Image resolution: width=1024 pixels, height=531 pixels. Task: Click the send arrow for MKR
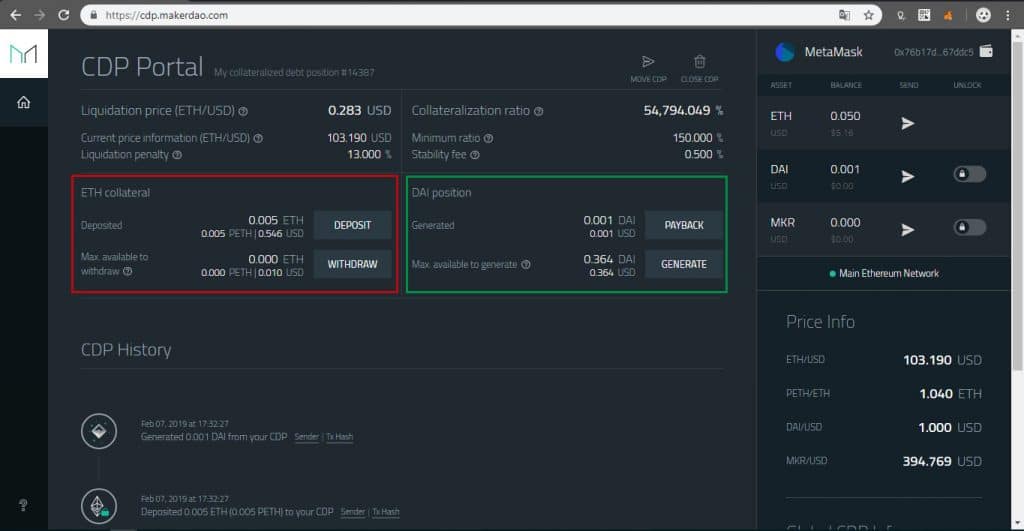pos(908,229)
